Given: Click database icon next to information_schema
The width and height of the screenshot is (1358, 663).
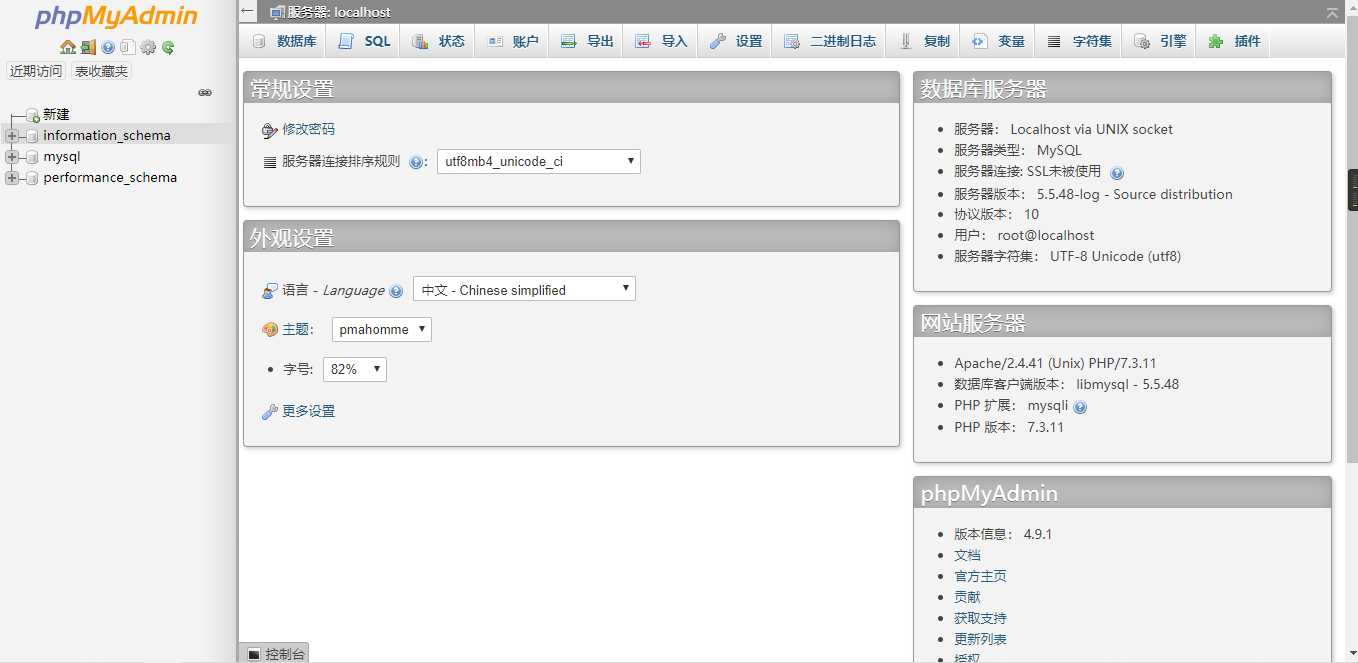Looking at the screenshot, I should click(33, 136).
